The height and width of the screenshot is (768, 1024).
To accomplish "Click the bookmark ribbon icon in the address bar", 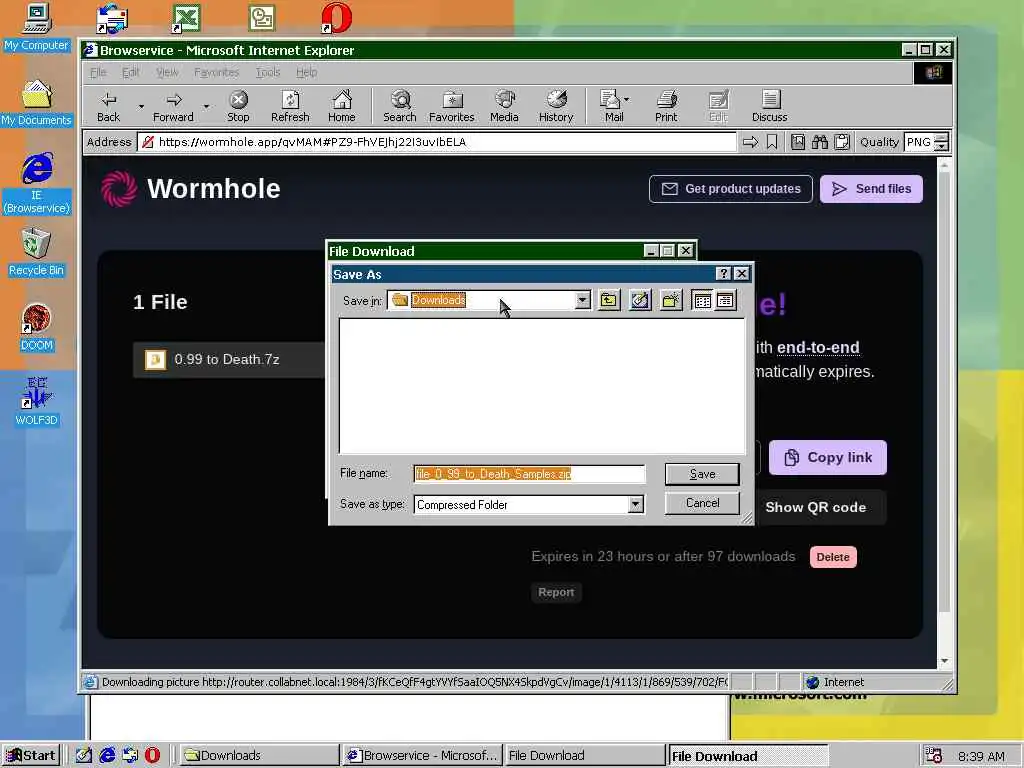I will click(772, 142).
